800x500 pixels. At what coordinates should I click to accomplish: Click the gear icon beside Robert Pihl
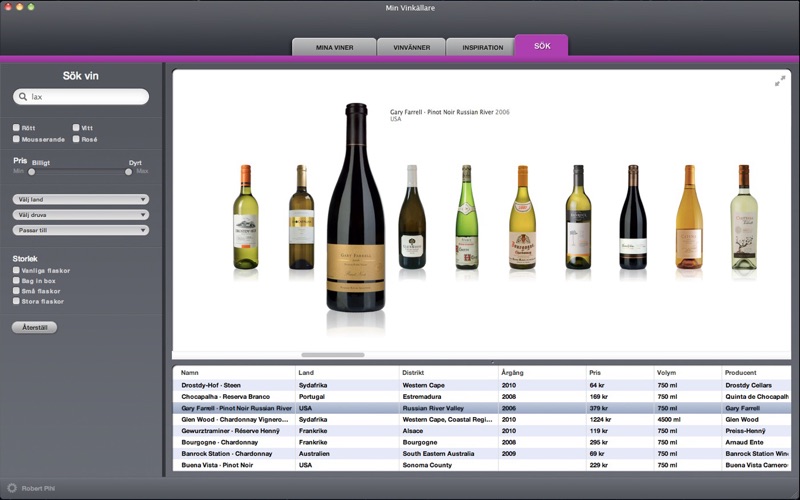pos(12,490)
